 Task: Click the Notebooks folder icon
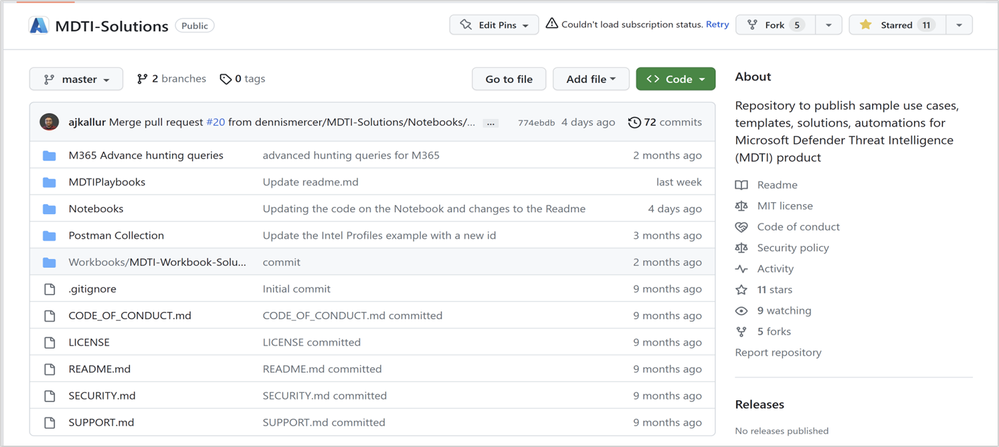[49, 209]
